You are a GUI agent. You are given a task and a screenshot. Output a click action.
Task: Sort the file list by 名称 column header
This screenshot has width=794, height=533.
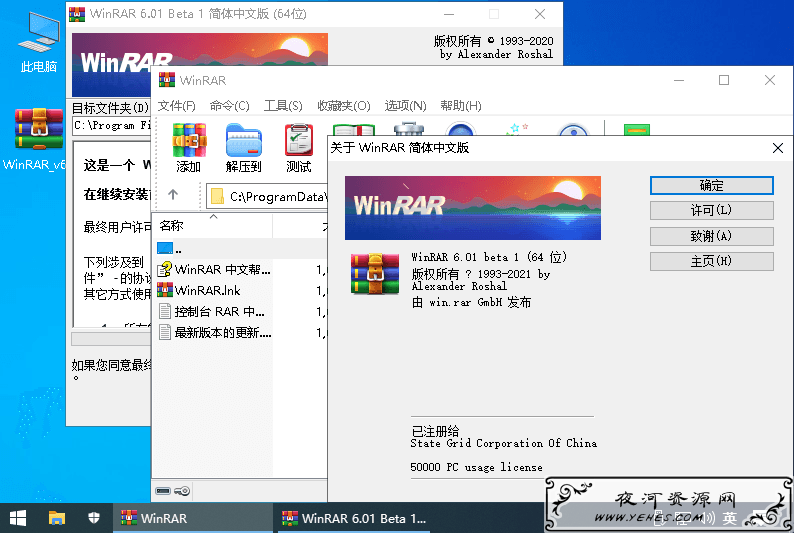click(x=213, y=226)
